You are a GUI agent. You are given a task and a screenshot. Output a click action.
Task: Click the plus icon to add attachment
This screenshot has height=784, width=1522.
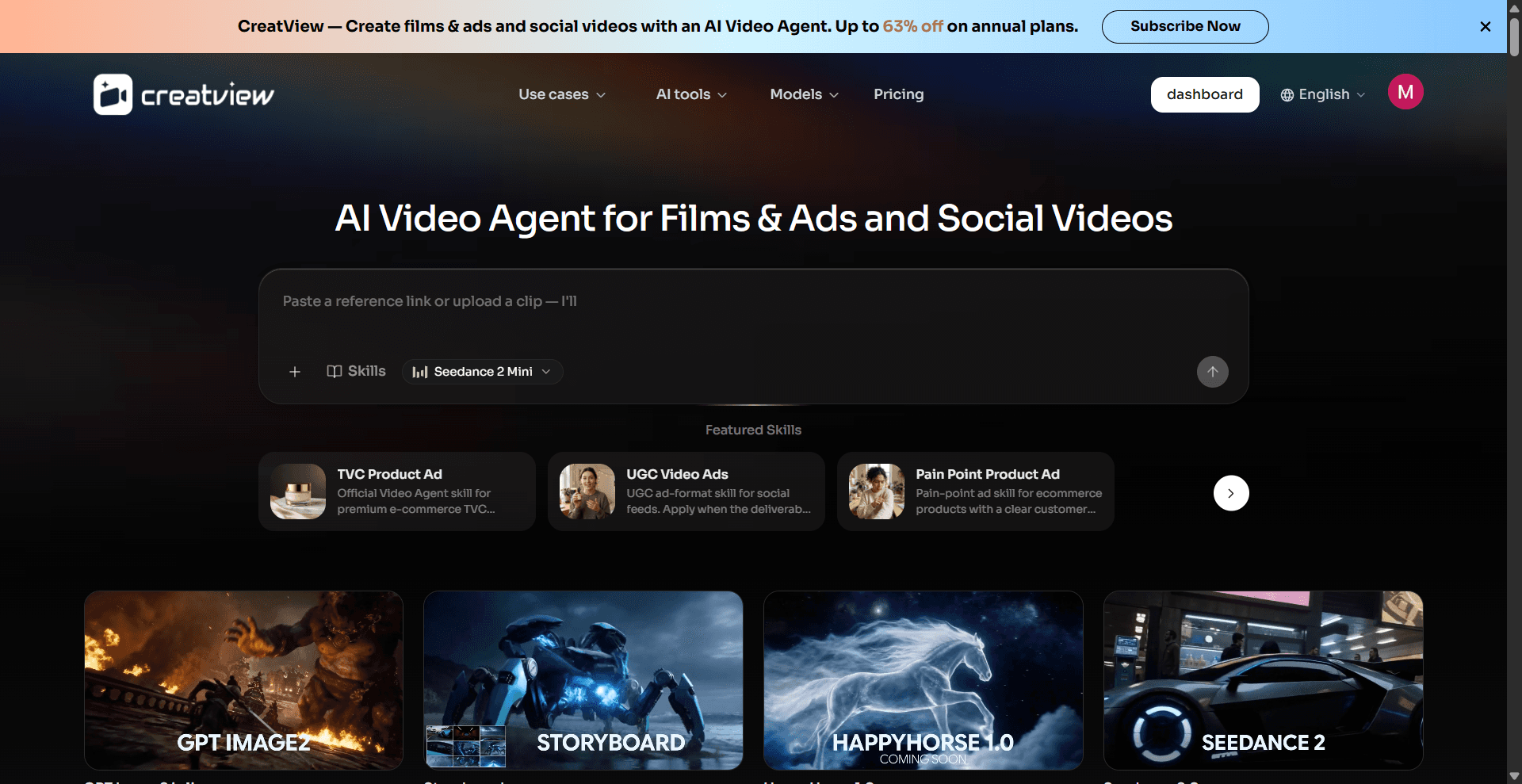tap(295, 372)
